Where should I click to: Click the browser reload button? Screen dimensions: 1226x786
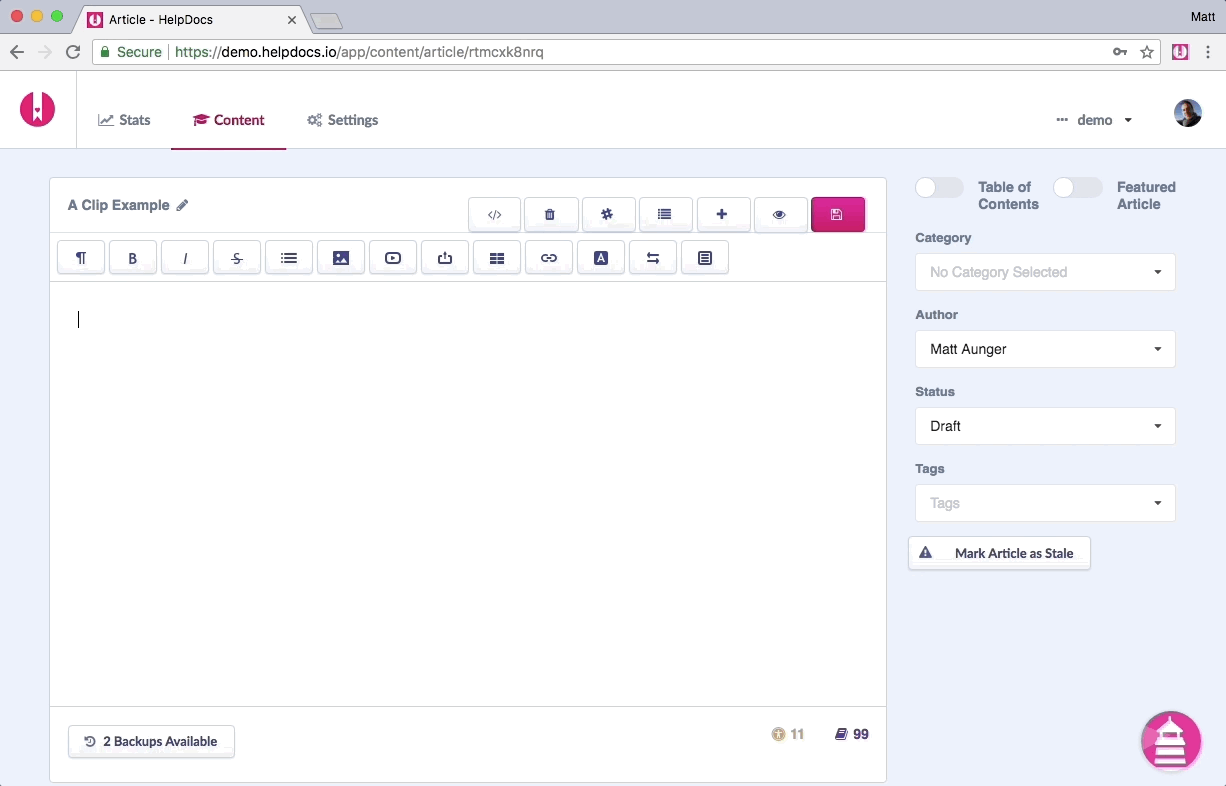pyautogui.click(x=73, y=52)
